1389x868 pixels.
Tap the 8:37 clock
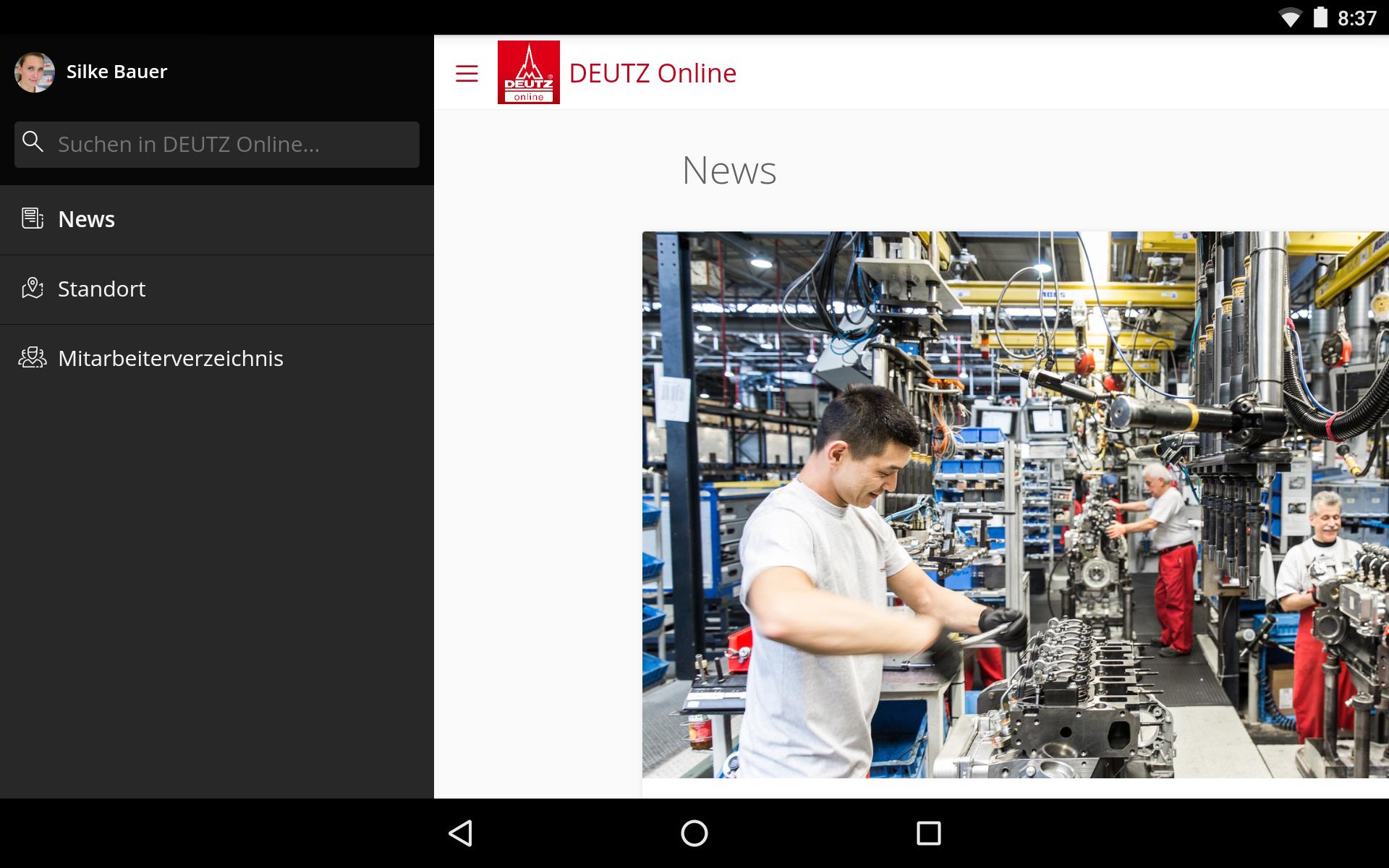pos(1357,18)
